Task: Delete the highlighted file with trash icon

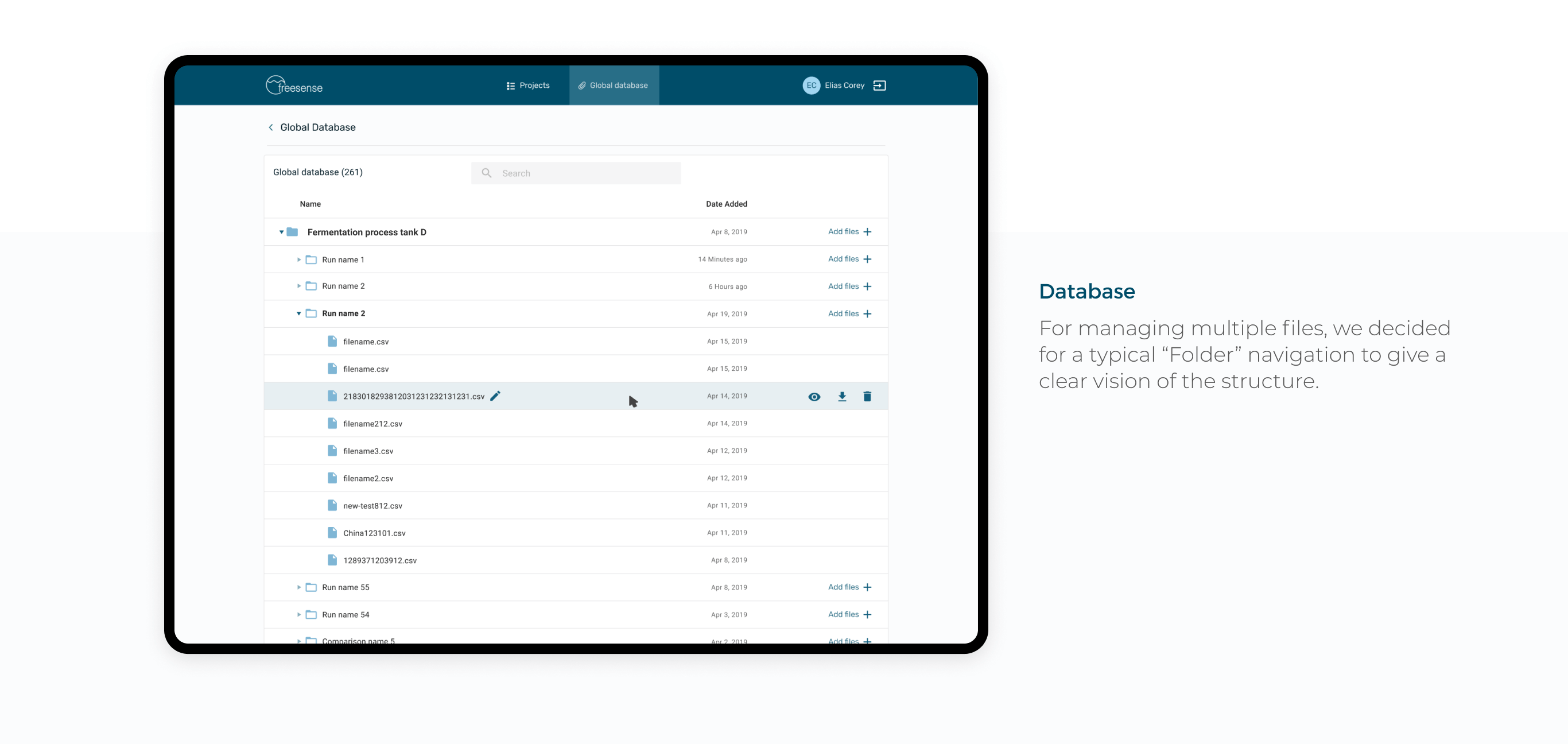Action: [867, 397]
